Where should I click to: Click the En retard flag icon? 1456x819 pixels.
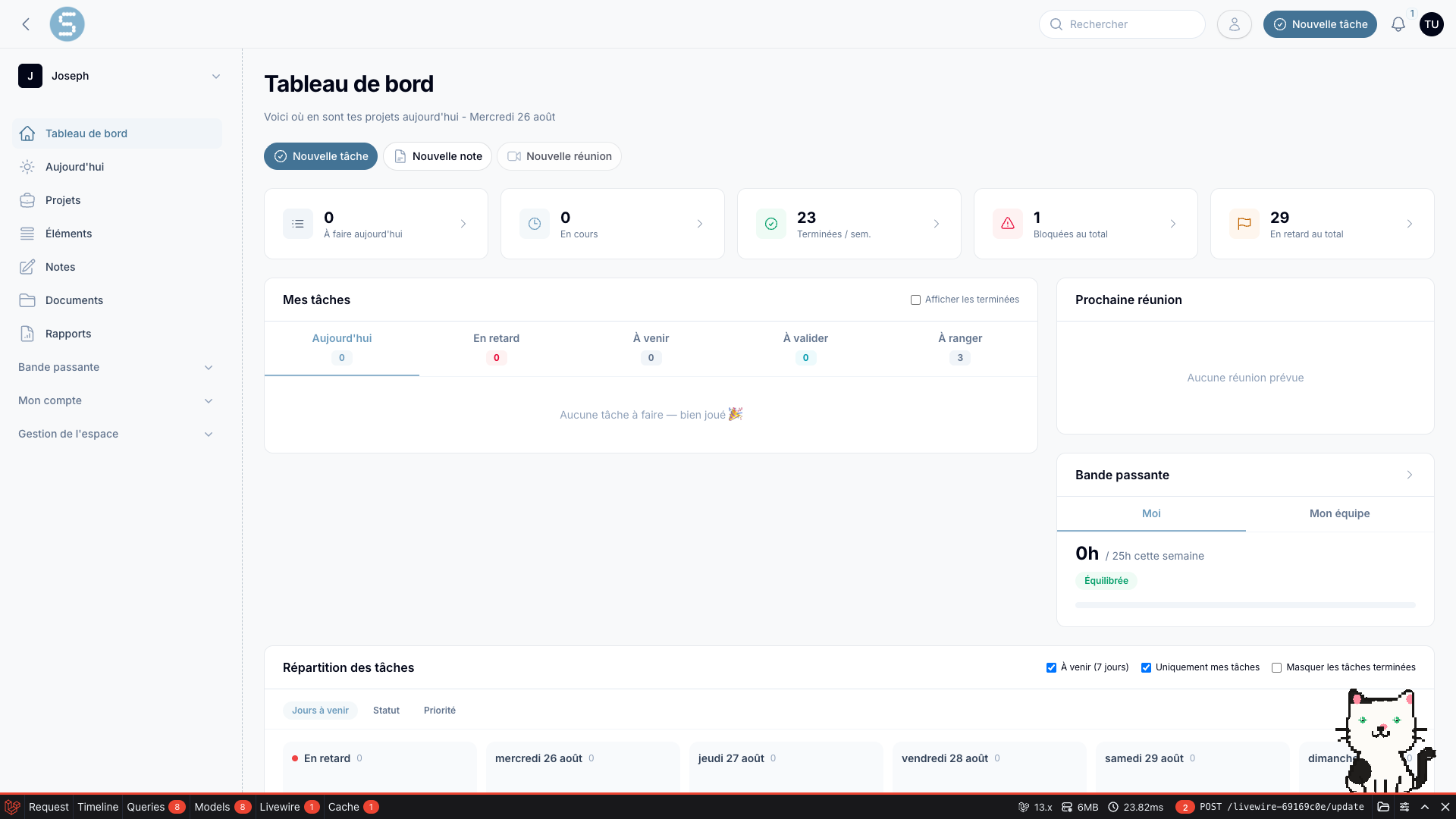point(1244,224)
